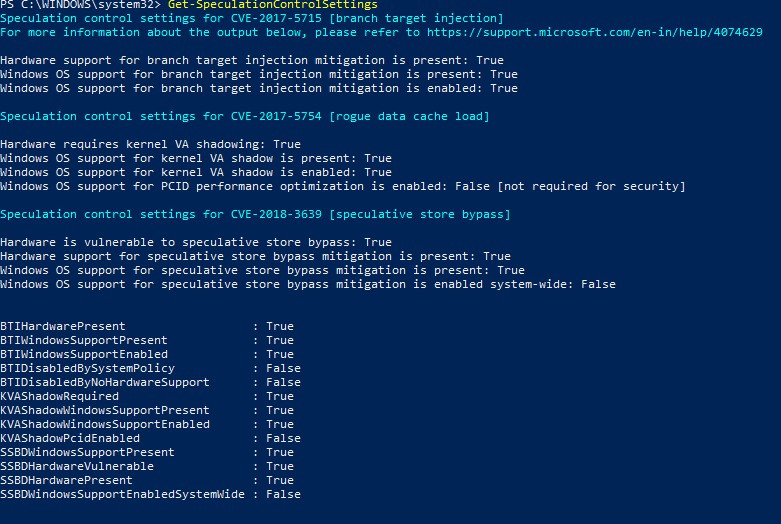Select the BTIHardwarePresent property name

click(x=63, y=326)
